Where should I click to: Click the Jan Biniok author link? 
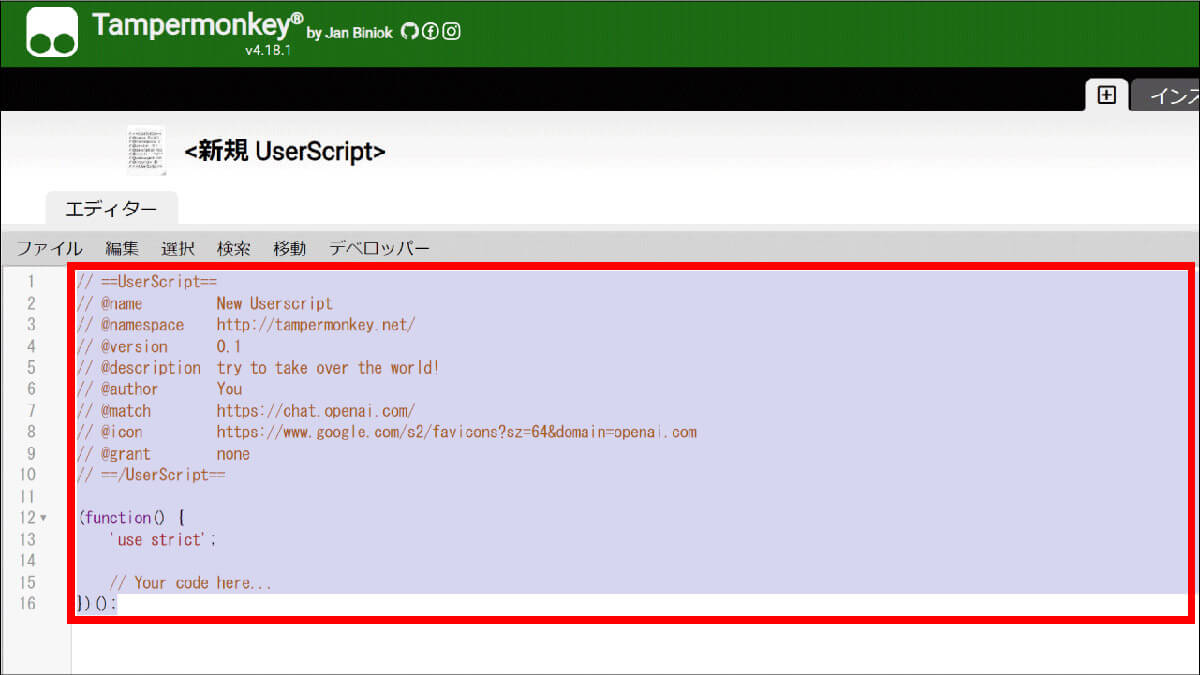(358, 33)
